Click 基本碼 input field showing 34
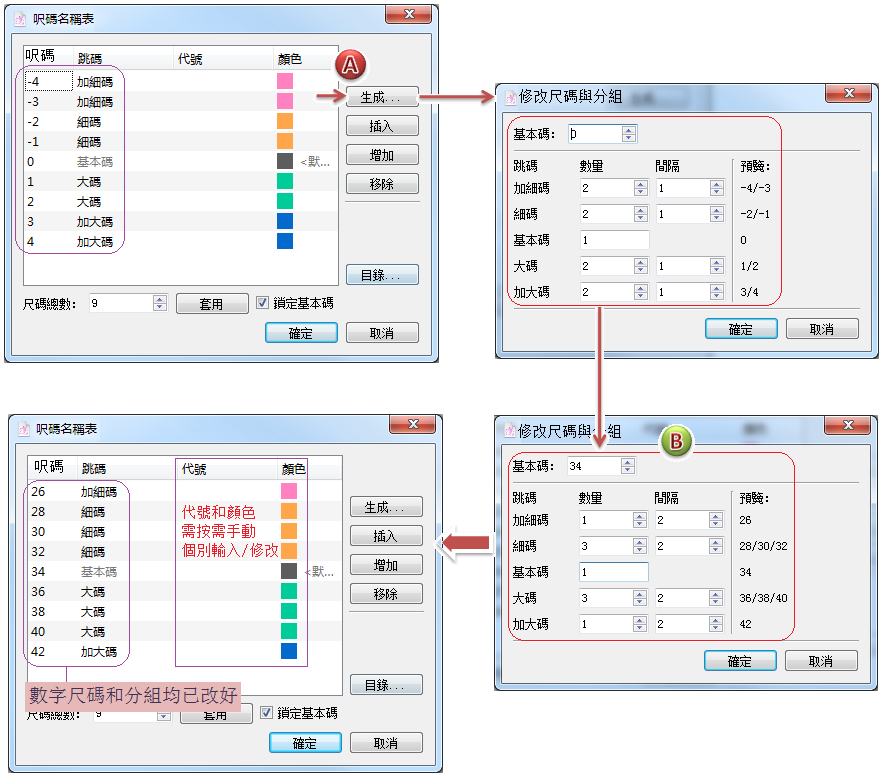Viewport: 884px width, 781px height. (x=592, y=466)
